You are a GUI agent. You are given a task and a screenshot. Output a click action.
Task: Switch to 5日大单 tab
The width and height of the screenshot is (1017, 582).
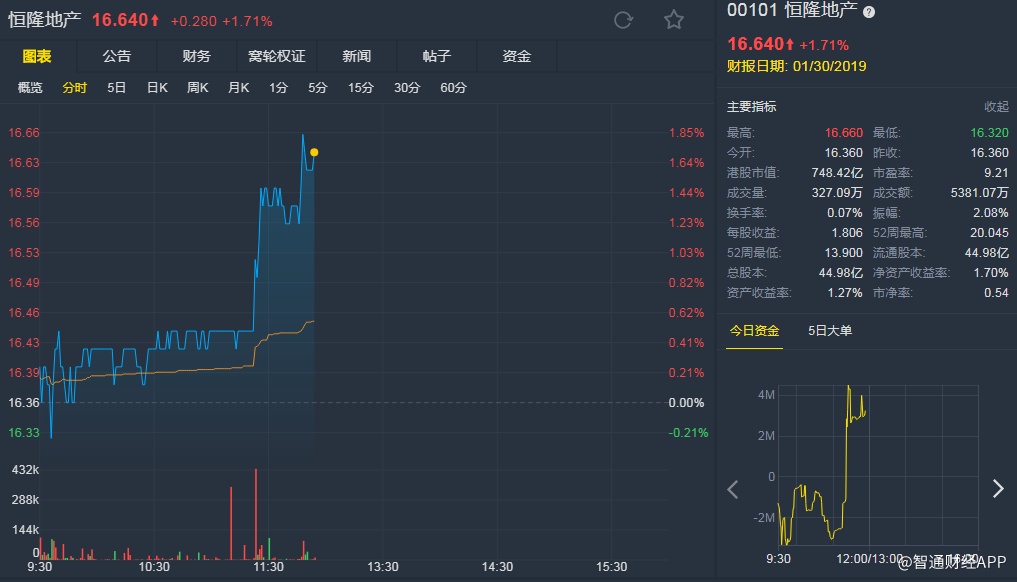click(x=830, y=331)
